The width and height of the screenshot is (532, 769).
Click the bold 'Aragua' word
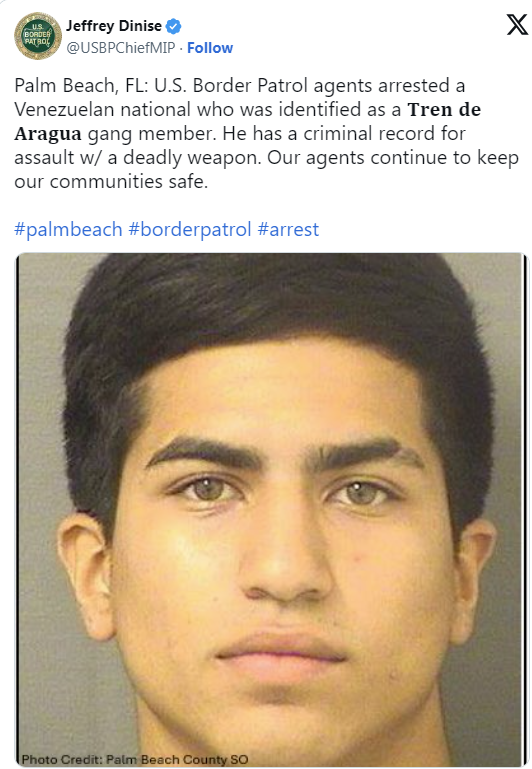coord(48,134)
